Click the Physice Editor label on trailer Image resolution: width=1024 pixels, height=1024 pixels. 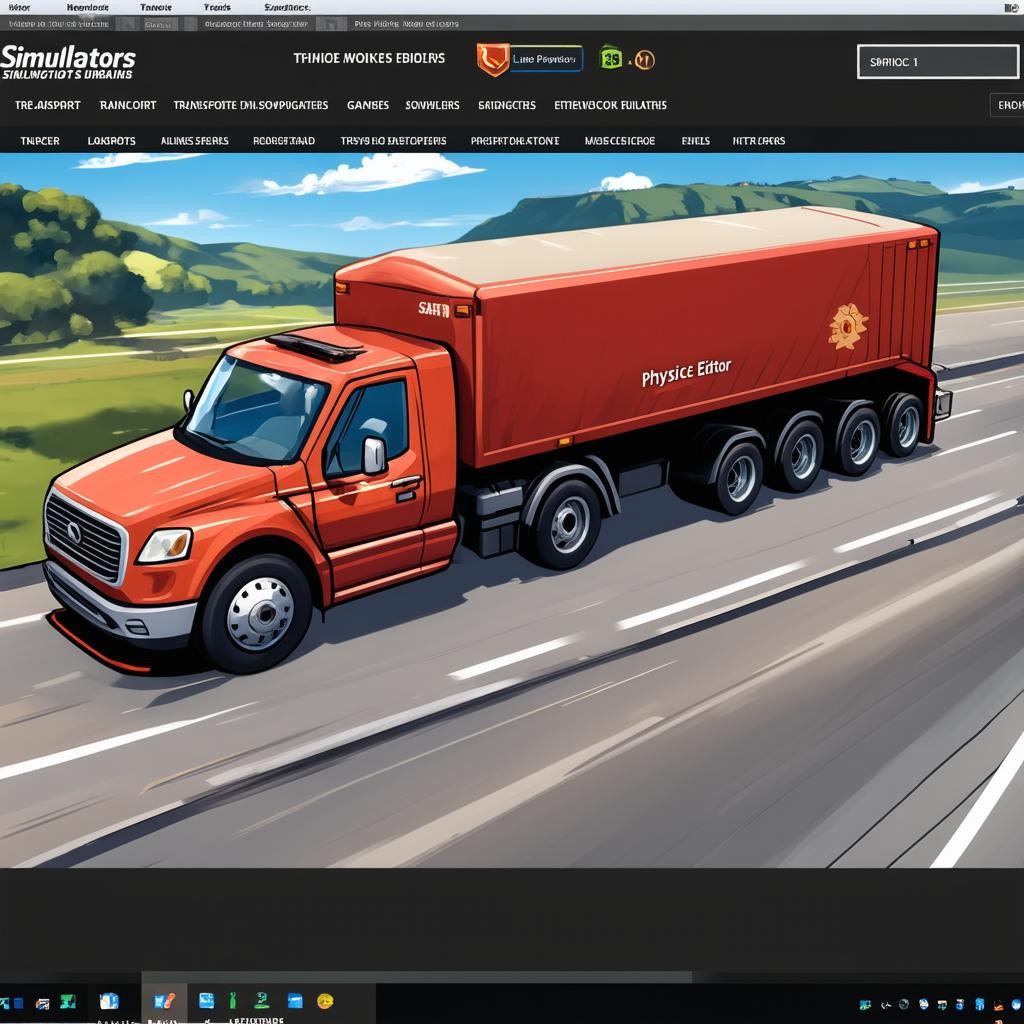(686, 374)
